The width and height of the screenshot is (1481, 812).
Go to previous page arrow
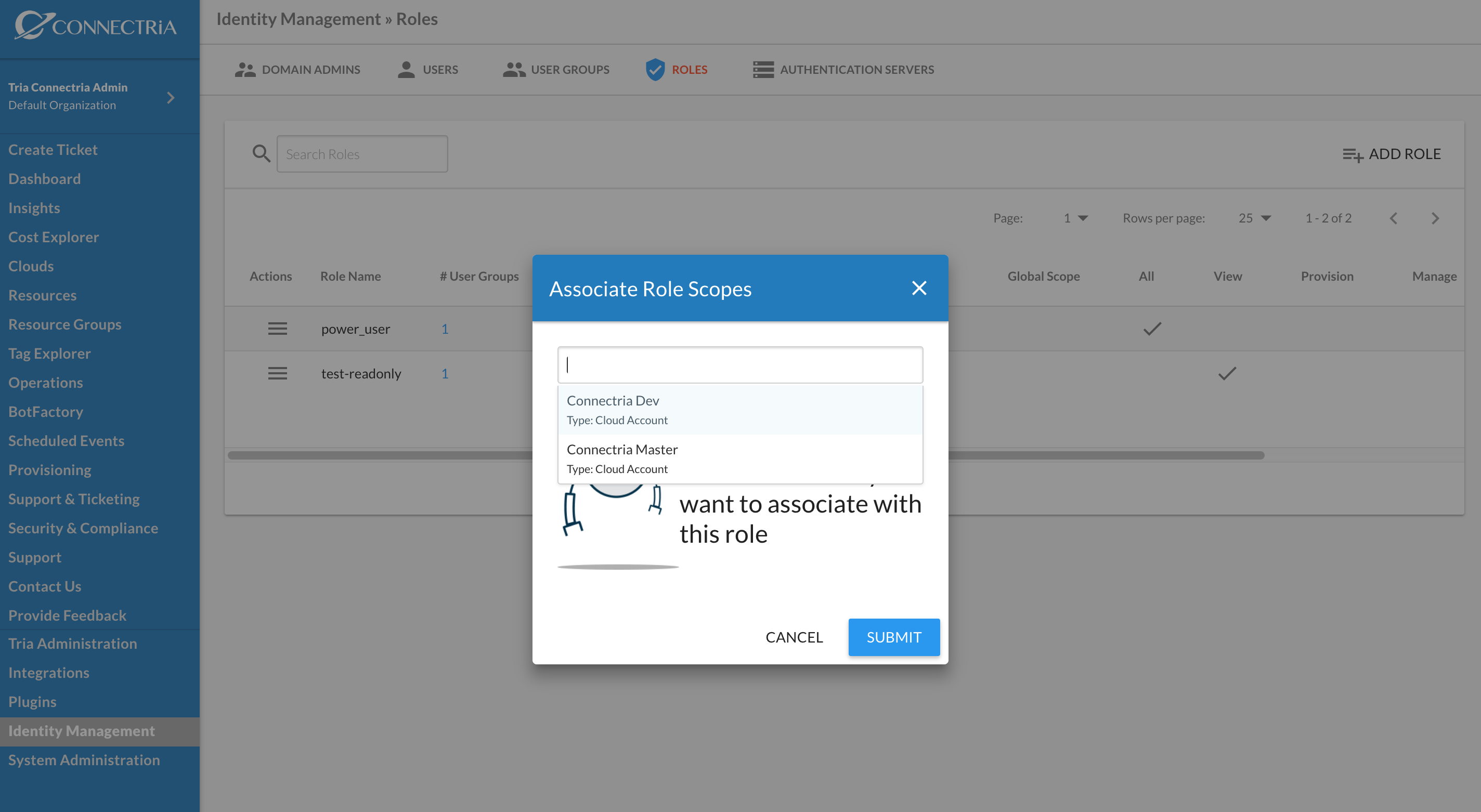tap(1393, 218)
